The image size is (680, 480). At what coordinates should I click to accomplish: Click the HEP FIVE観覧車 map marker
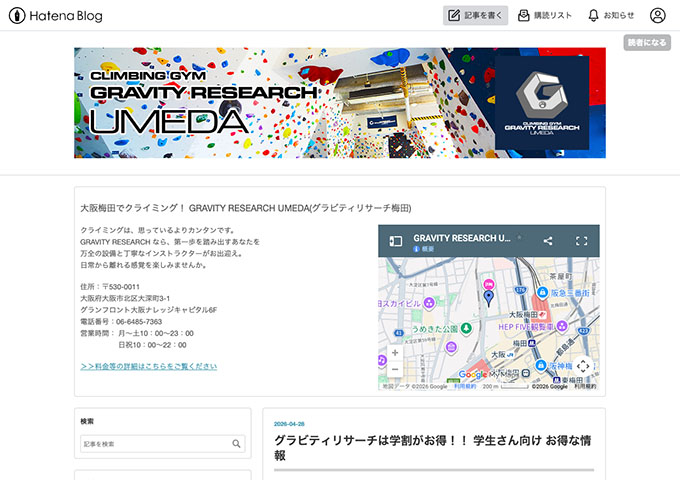click(562, 326)
